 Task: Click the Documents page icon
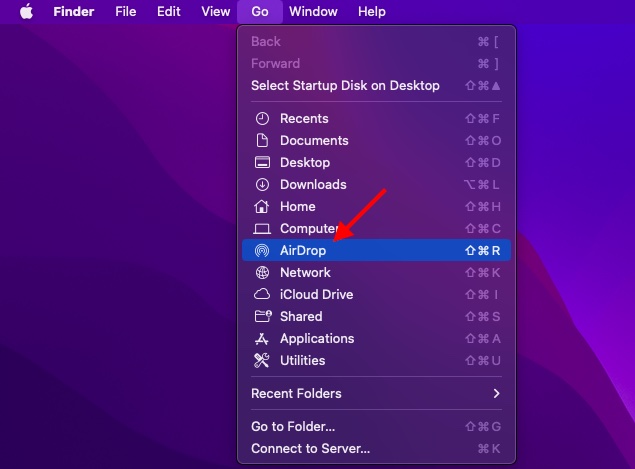(262, 141)
